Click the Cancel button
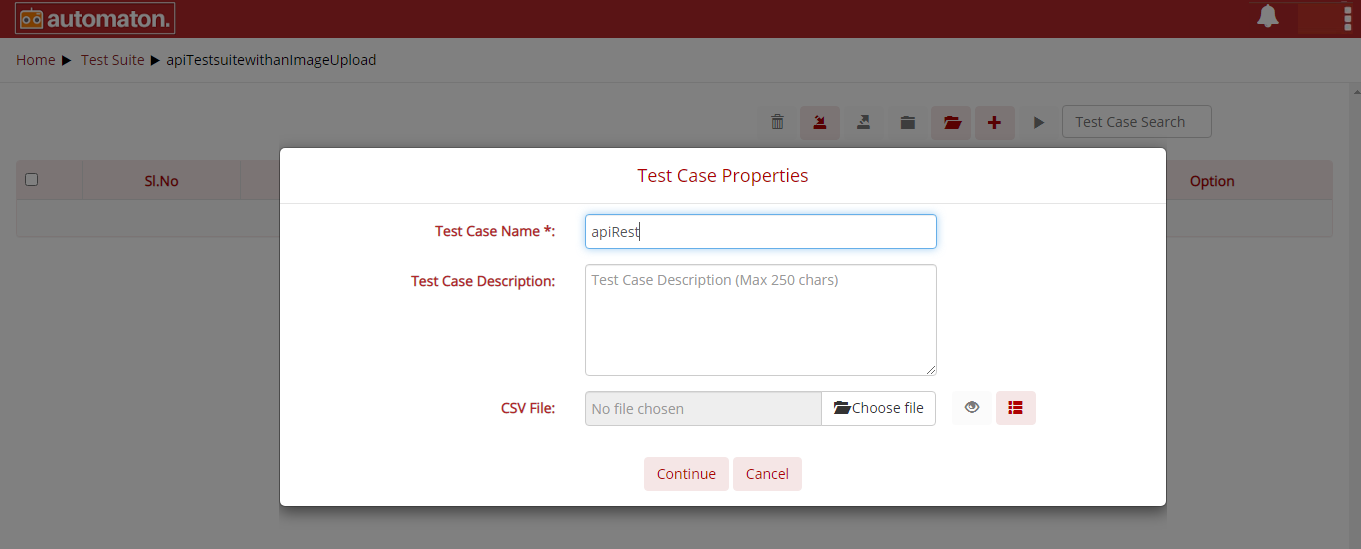1361x549 pixels. [767, 474]
